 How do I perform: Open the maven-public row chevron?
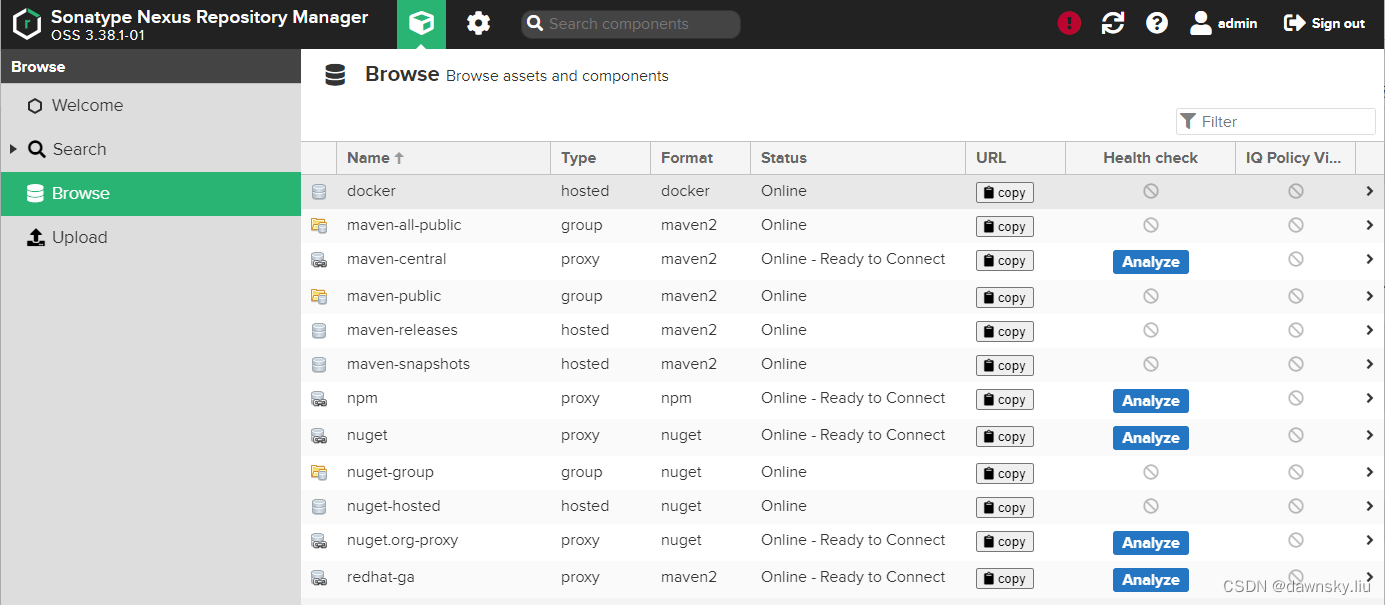tap(1369, 296)
